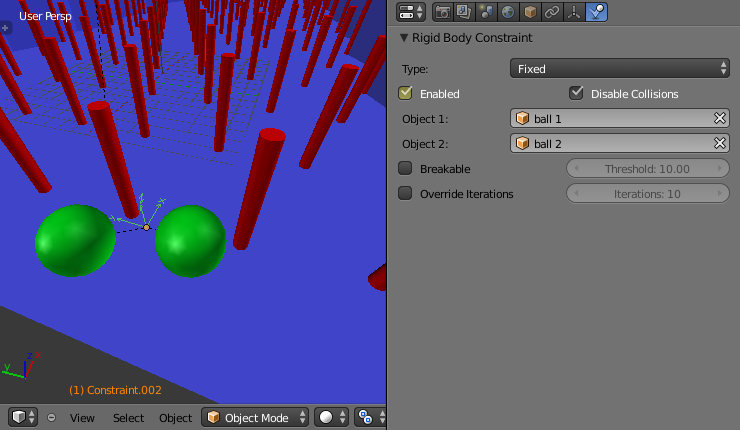Open the World properties tab (globe icon)
This screenshot has height=430, width=740.
pos(508,12)
